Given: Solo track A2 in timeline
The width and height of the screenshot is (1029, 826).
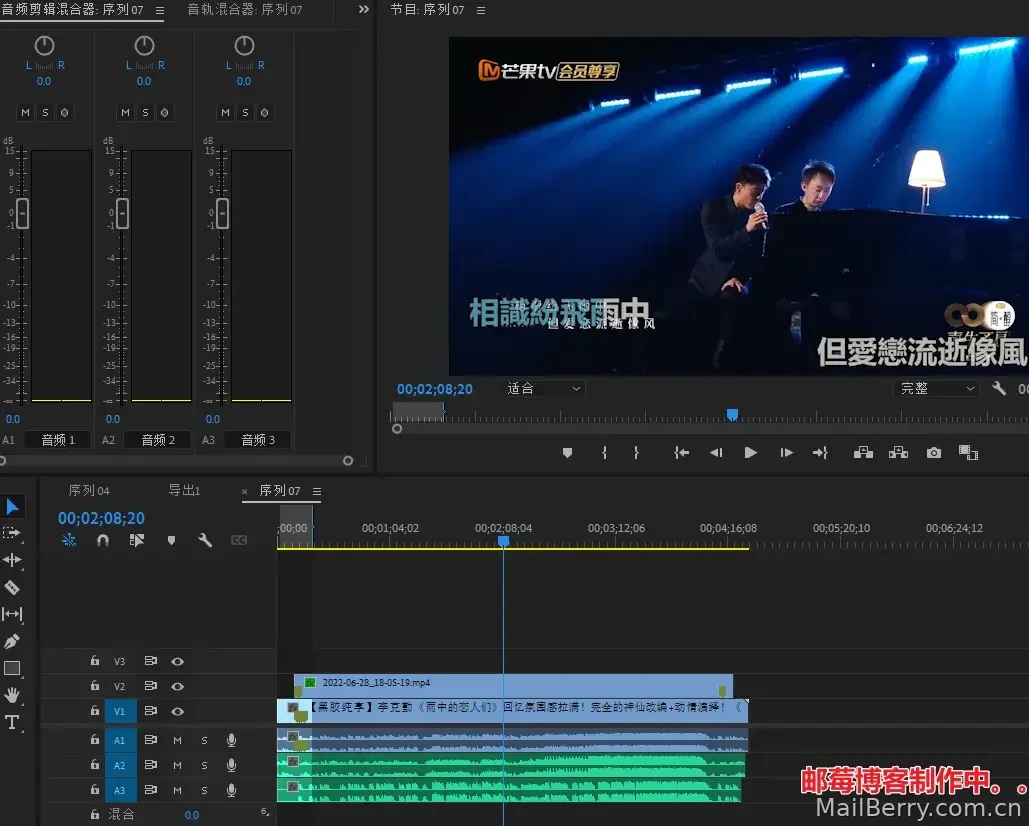Looking at the screenshot, I should point(204,765).
